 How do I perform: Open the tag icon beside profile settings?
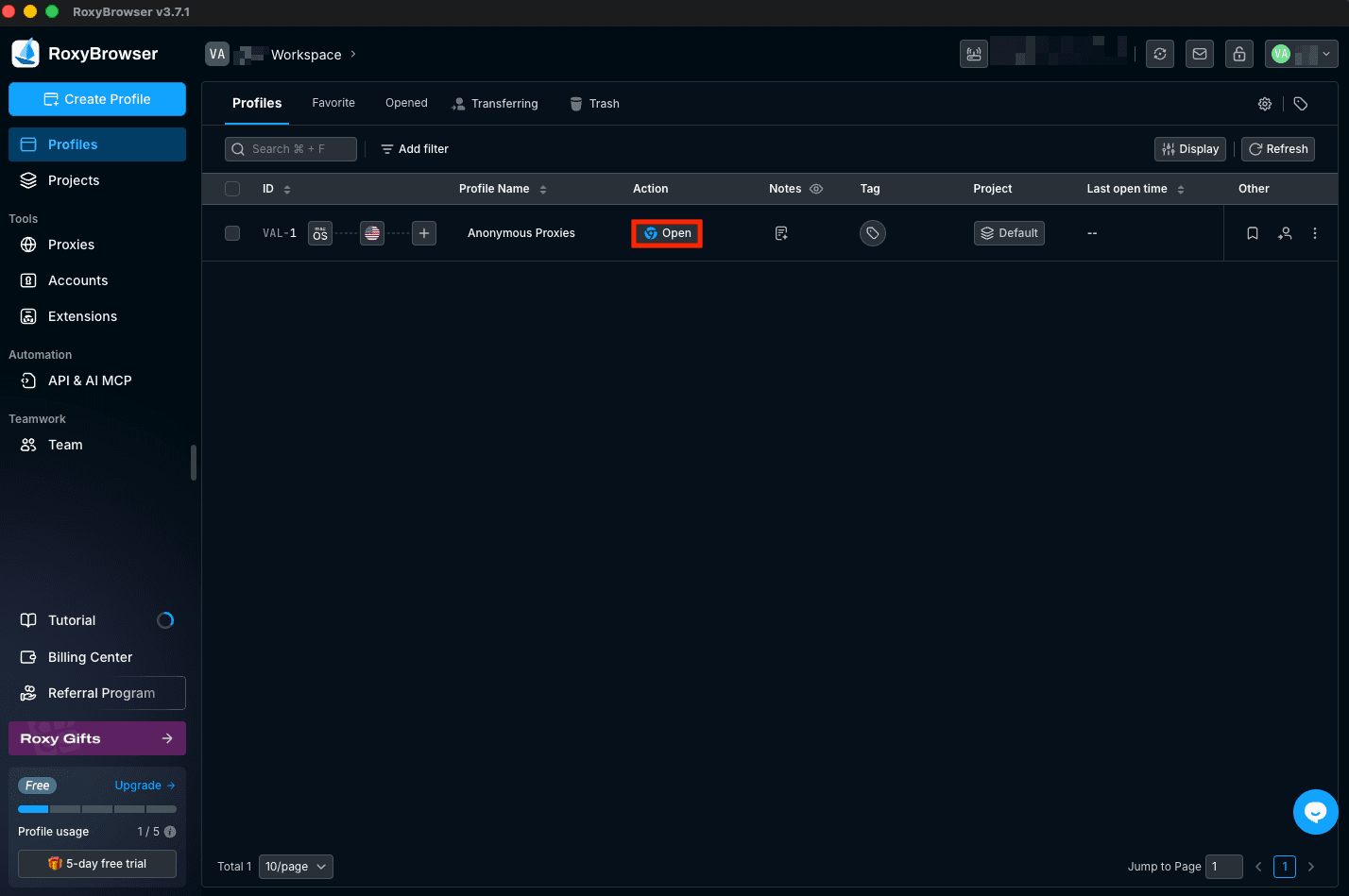pyautogui.click(x=1300, y=104)
